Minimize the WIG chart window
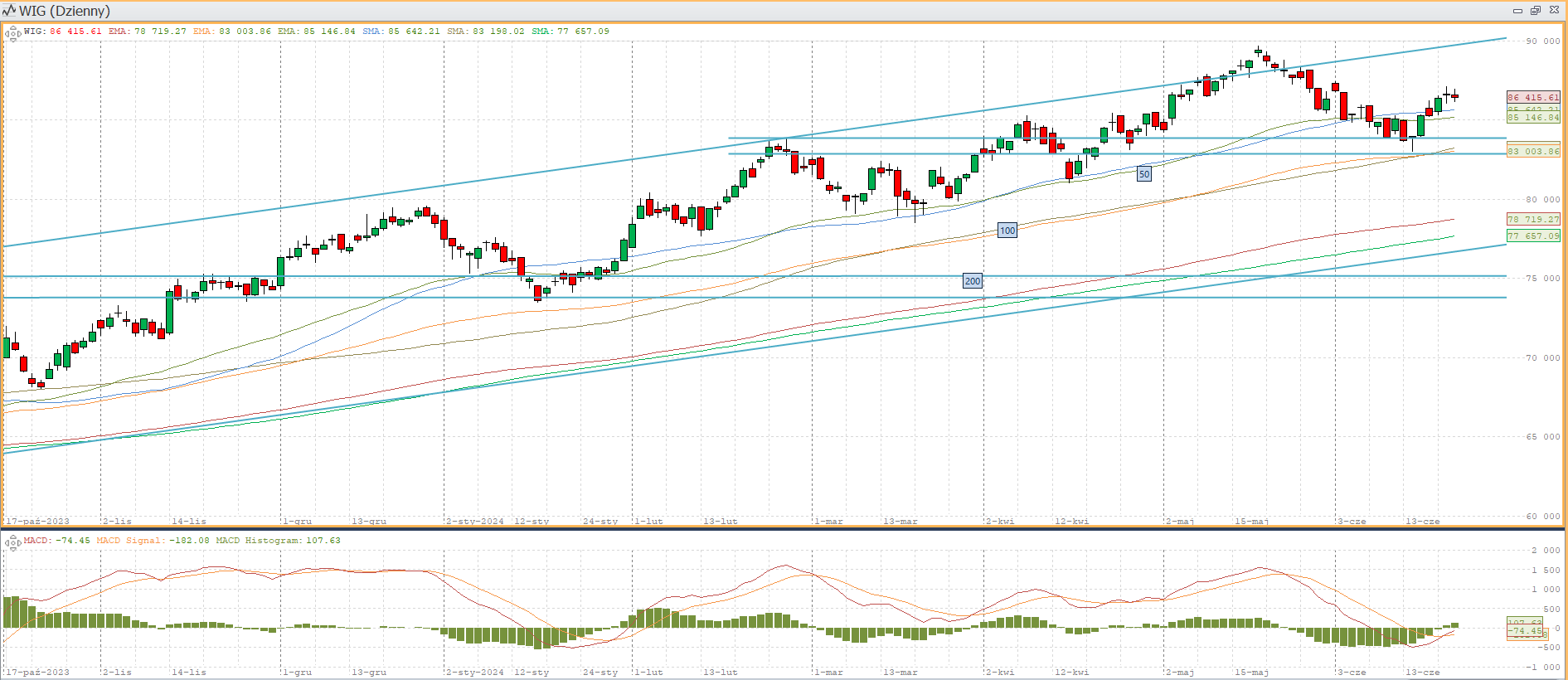 pyautogui.click(x=1517, y=11)
